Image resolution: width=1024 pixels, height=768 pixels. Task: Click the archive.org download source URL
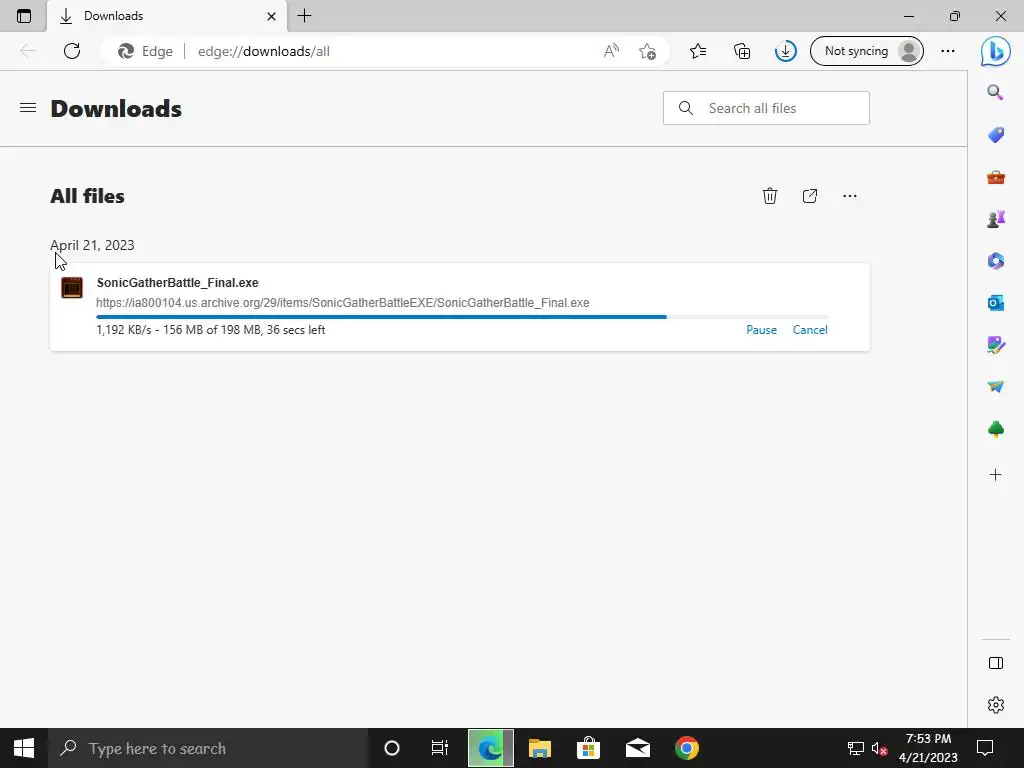(343, 303)
